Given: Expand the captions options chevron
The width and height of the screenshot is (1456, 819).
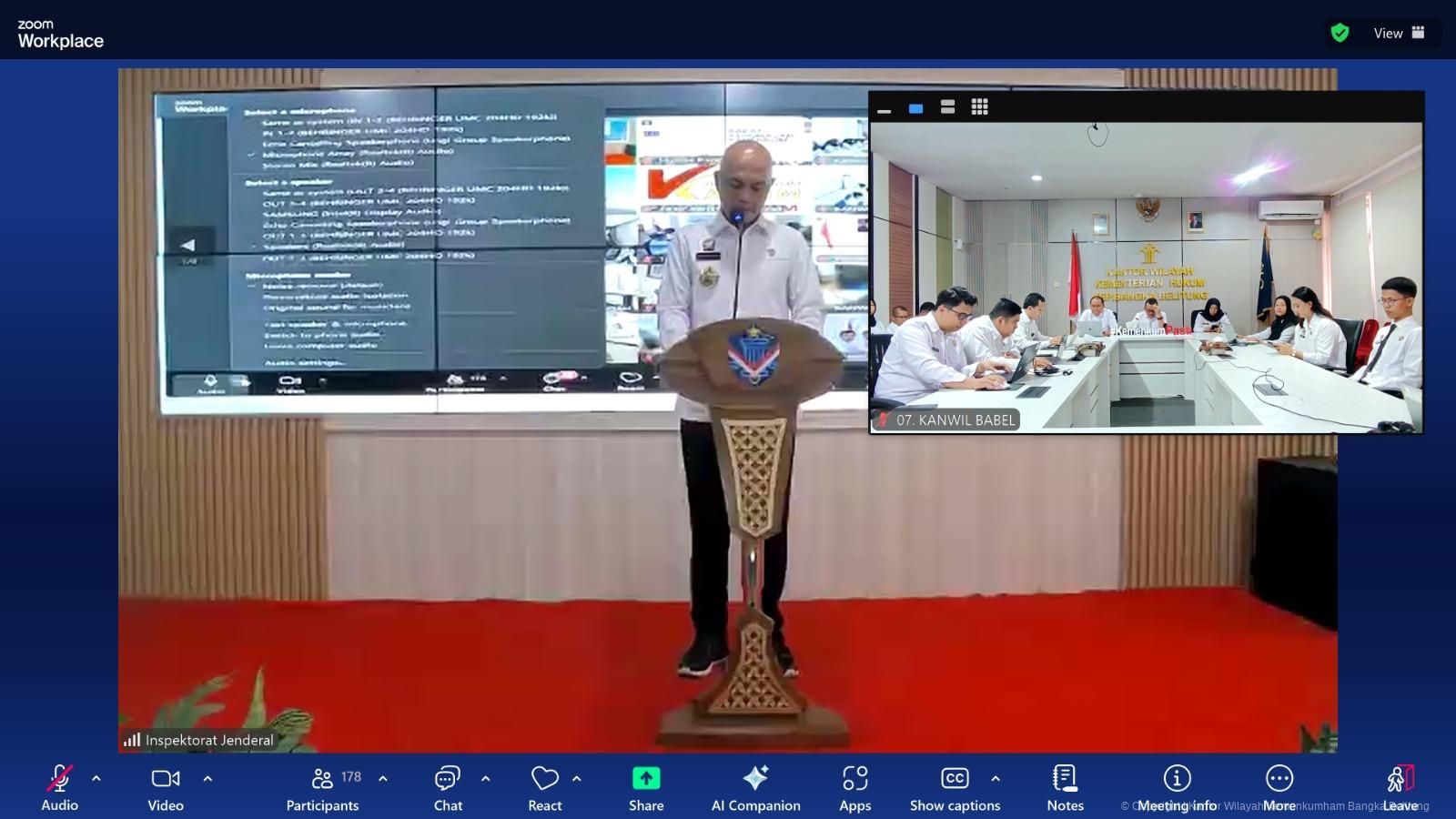Looking at the screenshot, I should point(996,779).
